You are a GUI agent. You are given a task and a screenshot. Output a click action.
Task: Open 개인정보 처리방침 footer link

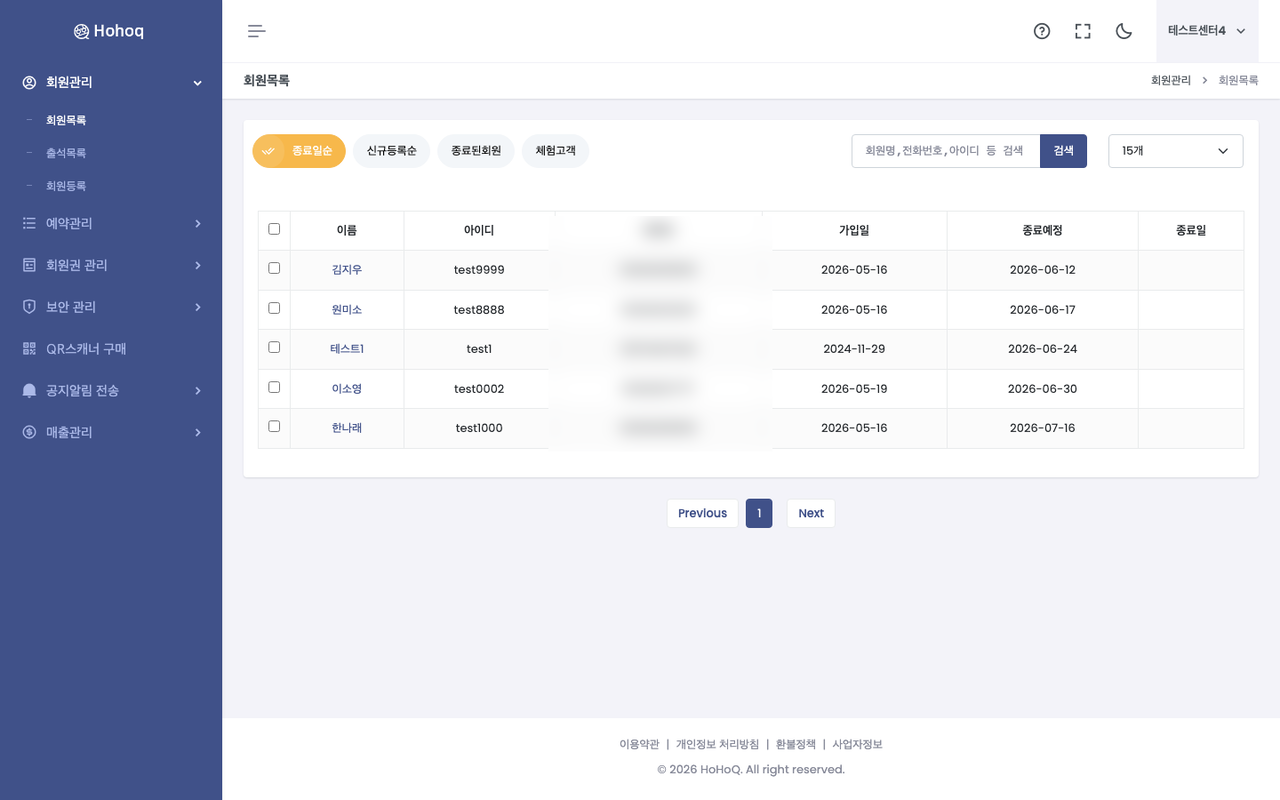point(717,744)
